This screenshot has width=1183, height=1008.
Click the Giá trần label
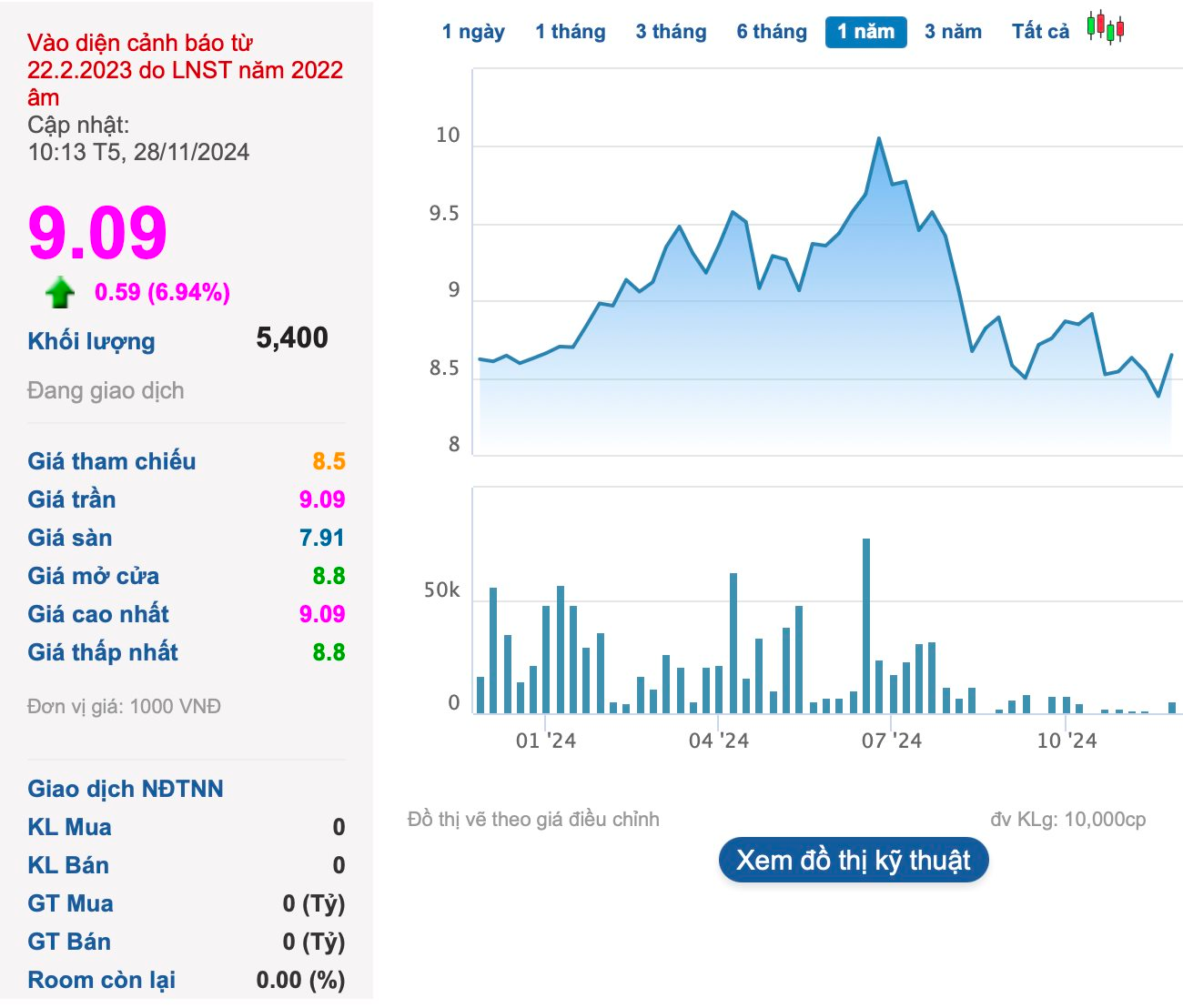72,499
